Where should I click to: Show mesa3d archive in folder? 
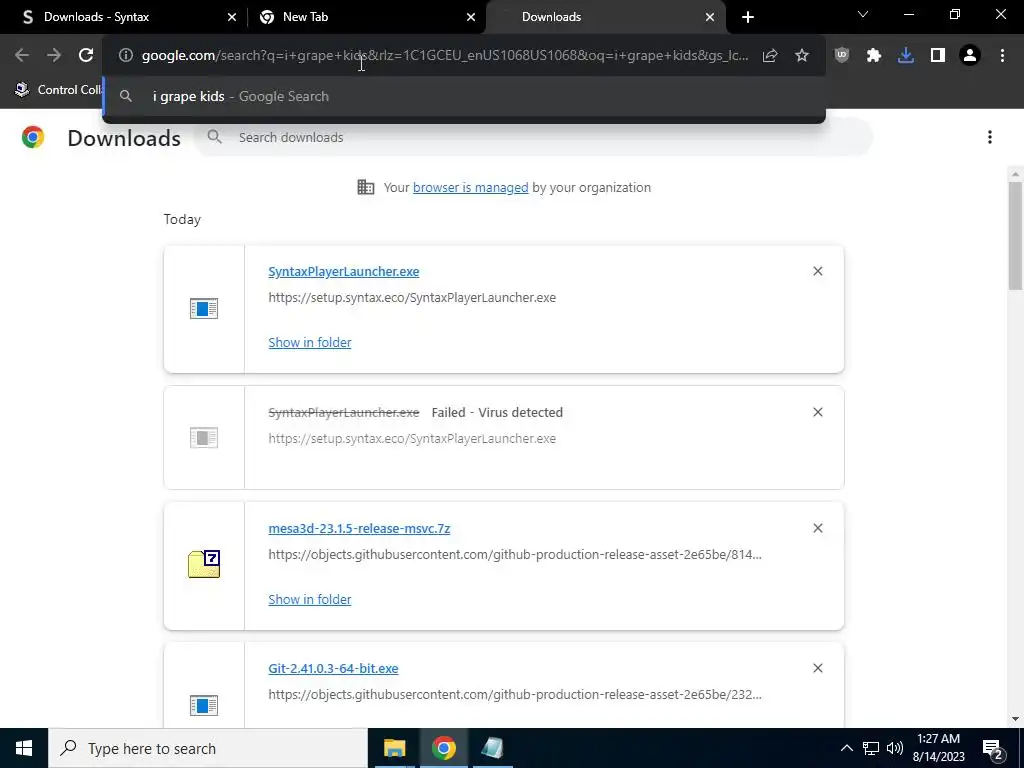310,600
